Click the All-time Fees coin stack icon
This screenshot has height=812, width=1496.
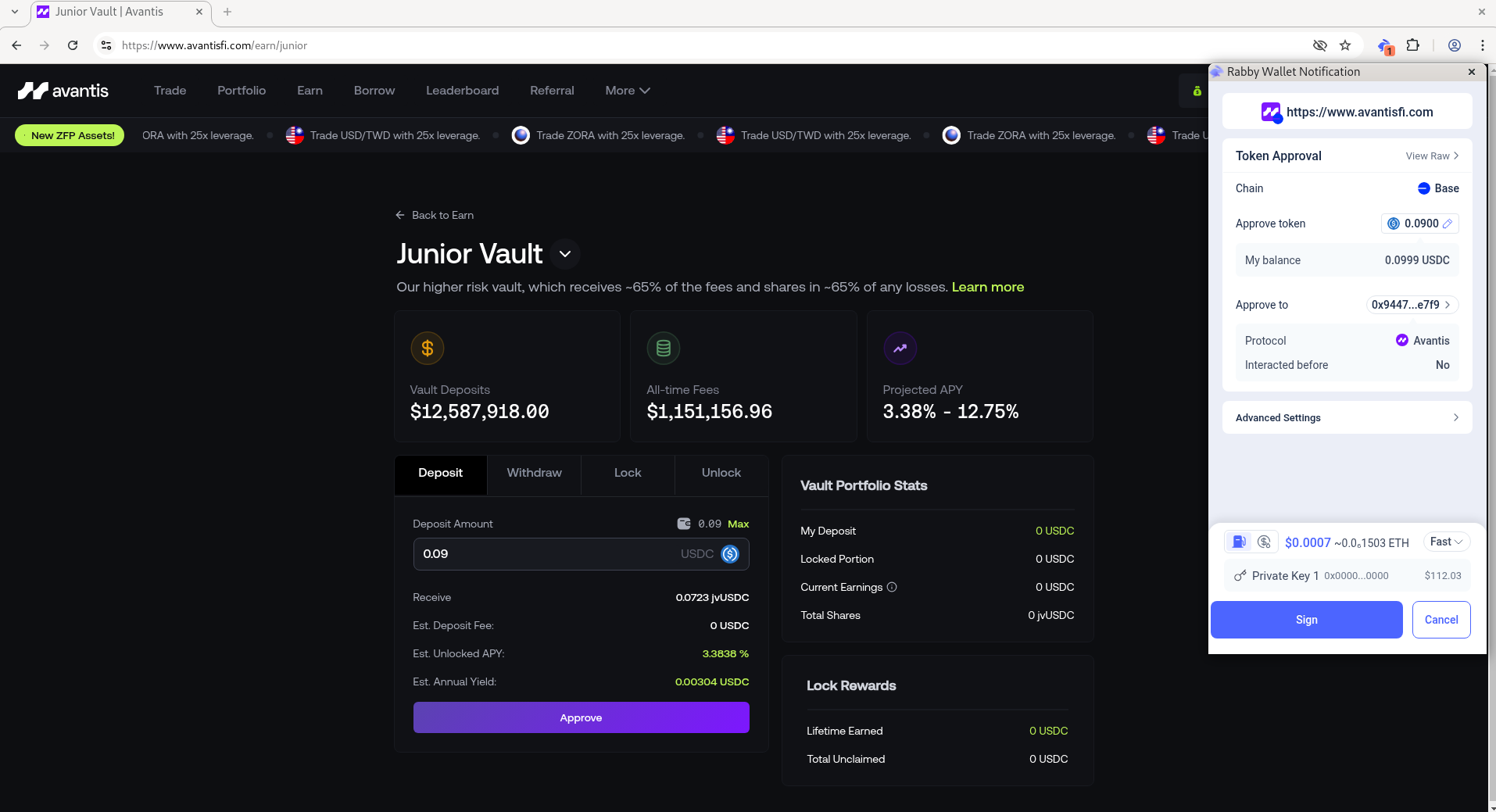click(x=664, y=348)
